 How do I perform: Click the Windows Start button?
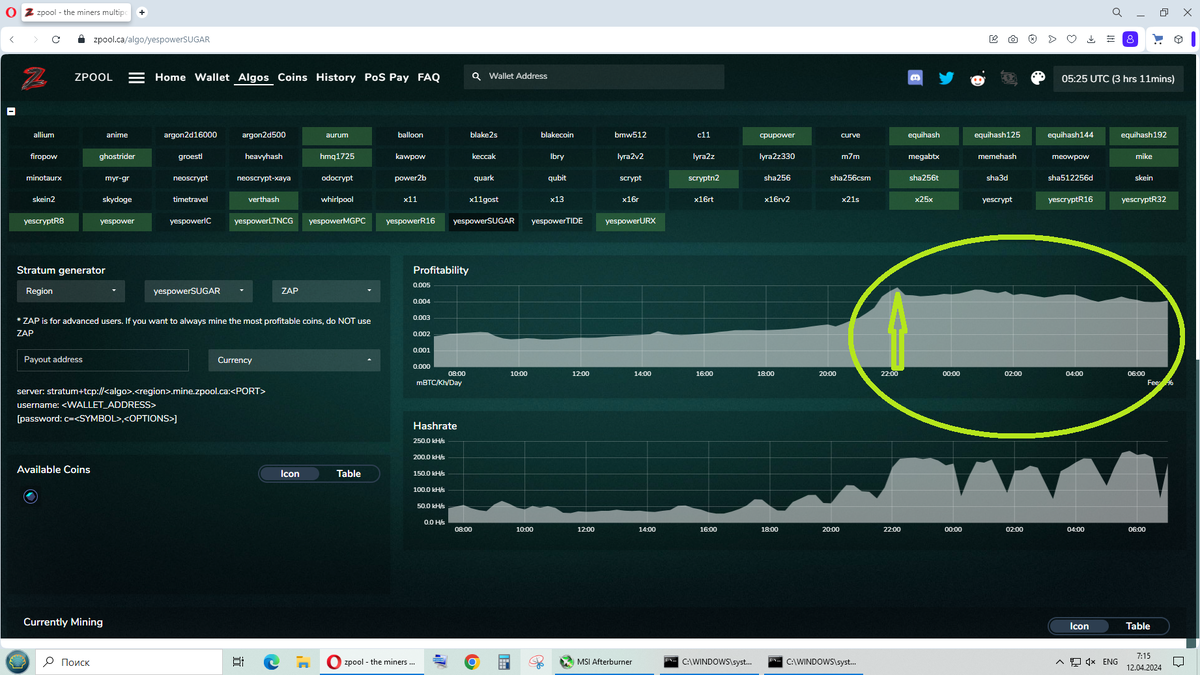coord(17,661)
